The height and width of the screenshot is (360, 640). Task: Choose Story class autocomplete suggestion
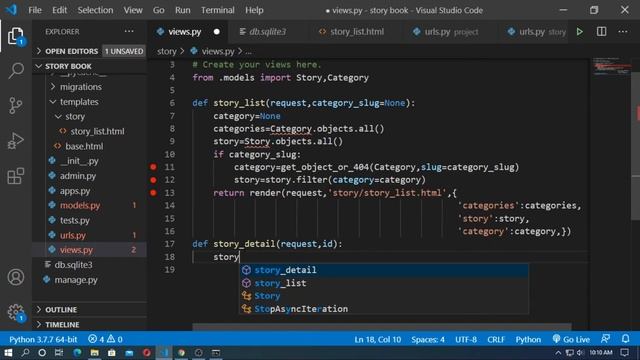pyautogui.click(x=384, y=296)
